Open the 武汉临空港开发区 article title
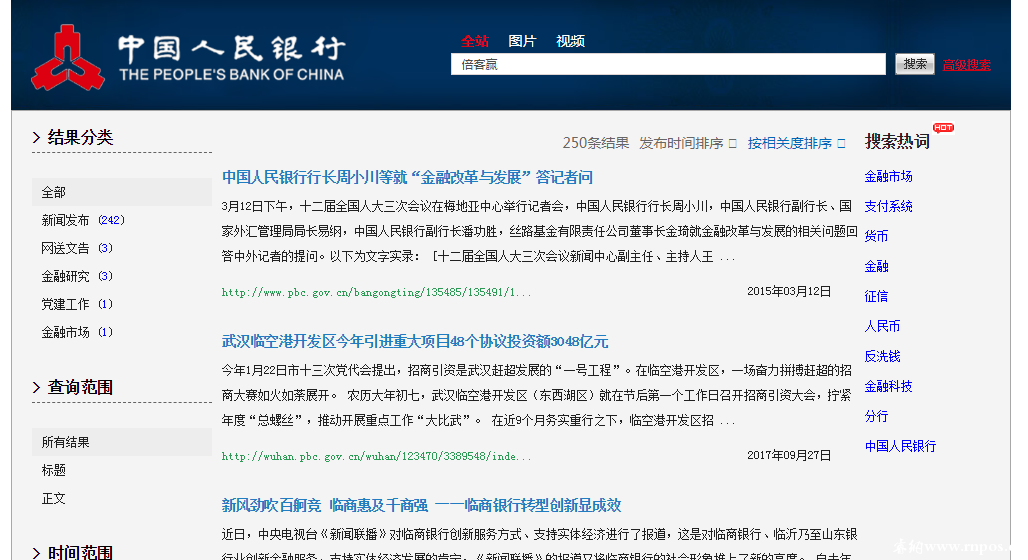1028x560 pixels. click(x=415, y=342)
